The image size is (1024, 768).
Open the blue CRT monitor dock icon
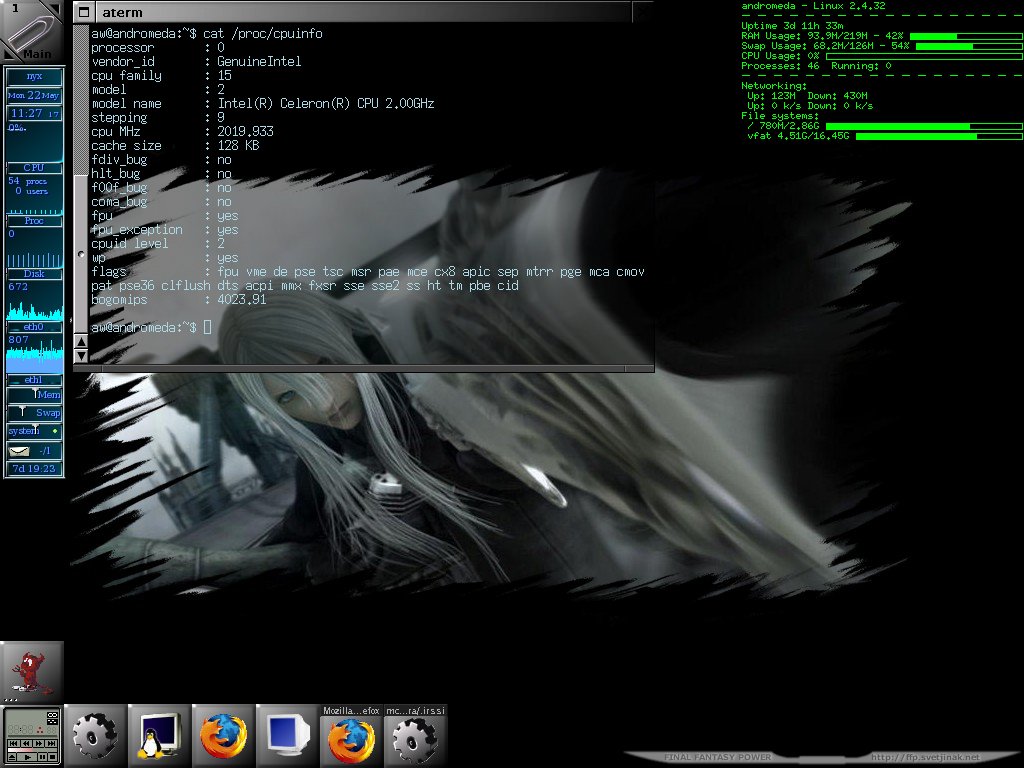pyautogui.click(x=287, y=736)
